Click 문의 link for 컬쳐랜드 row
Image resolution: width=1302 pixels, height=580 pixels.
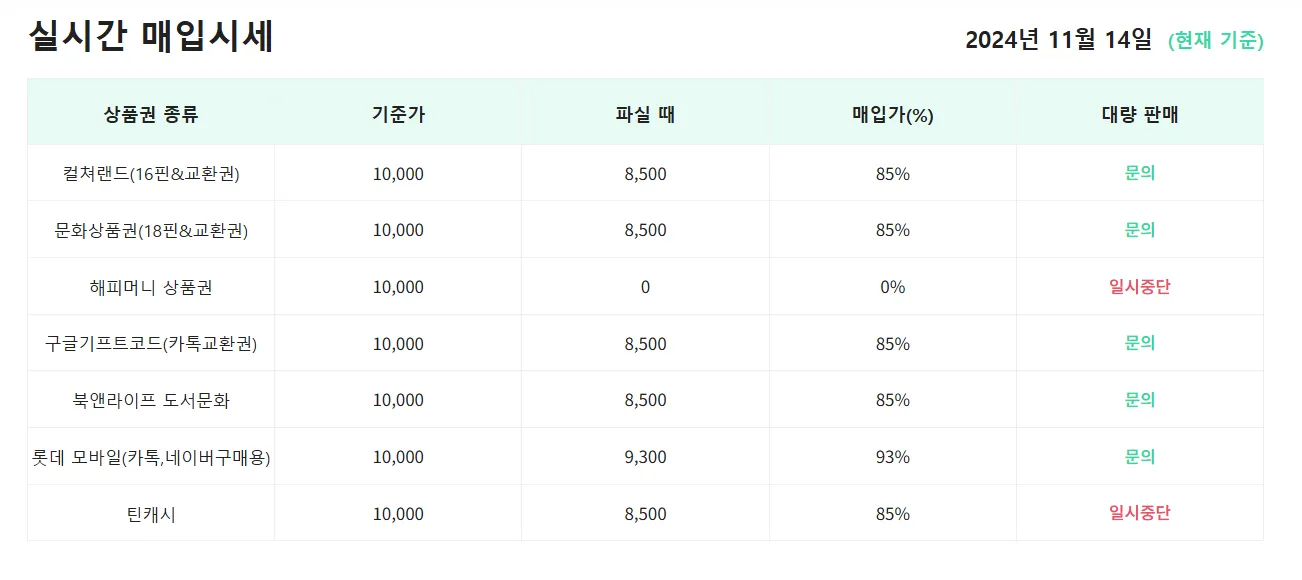click(x=1140, y=173)
